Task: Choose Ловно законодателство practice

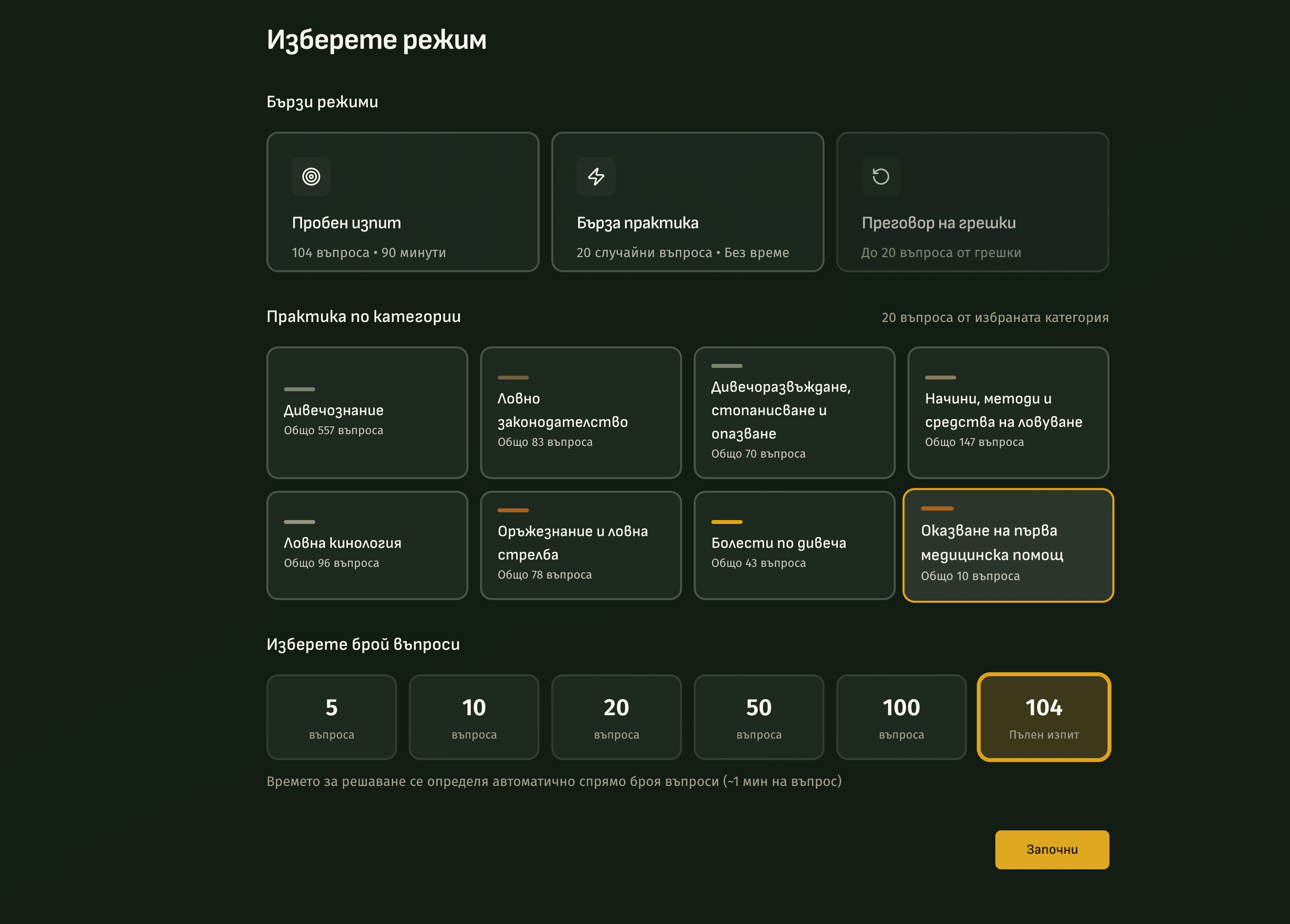Action: tap(581, 413)
